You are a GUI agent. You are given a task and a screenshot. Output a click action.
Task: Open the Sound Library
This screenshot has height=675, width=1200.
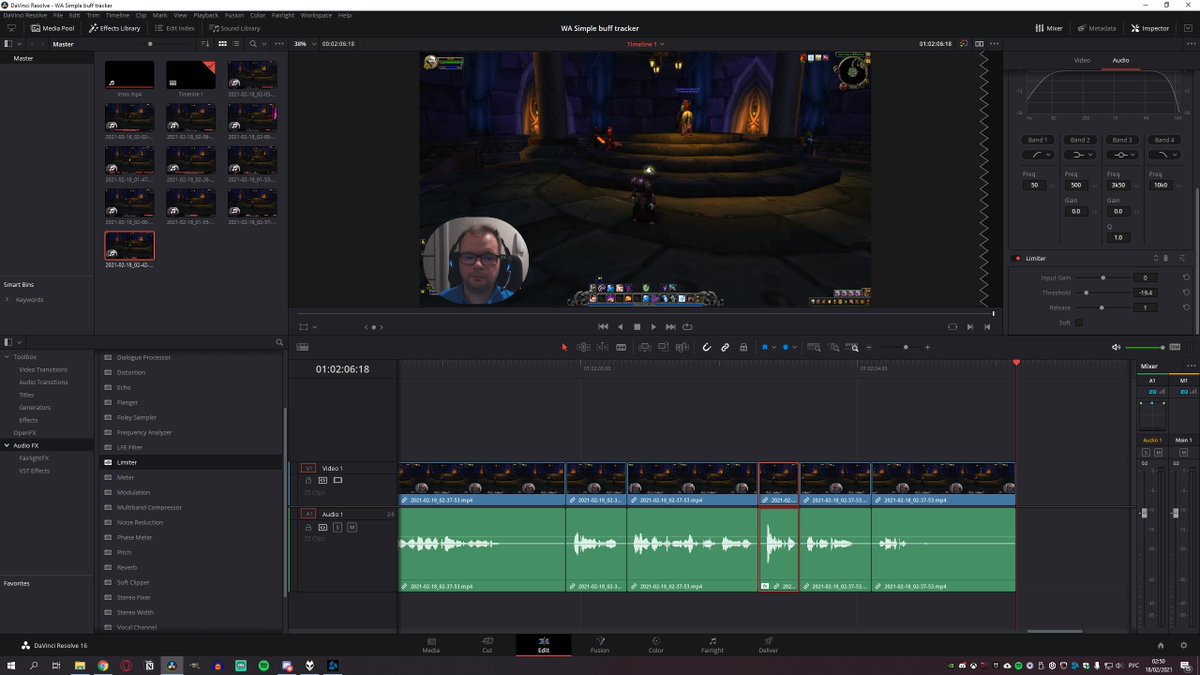(x=235, y=28)
